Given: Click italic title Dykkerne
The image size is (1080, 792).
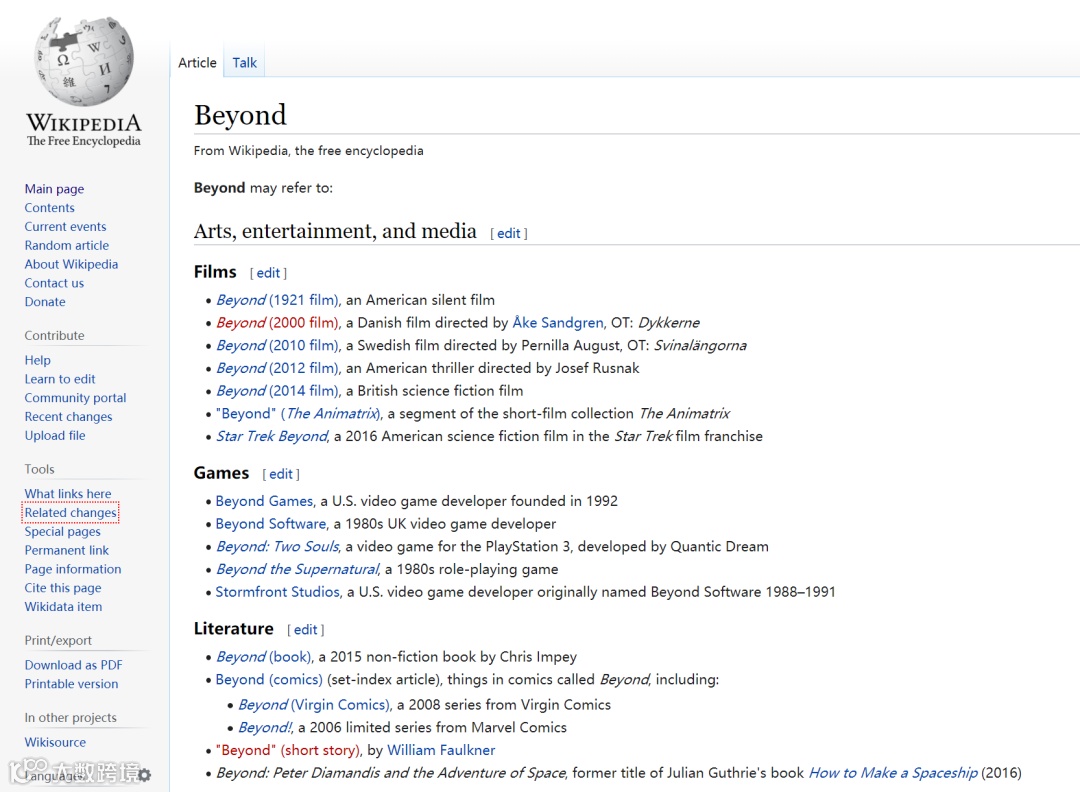Looking at the screenshot, I should pyautogui.click(x=668, y=323).
